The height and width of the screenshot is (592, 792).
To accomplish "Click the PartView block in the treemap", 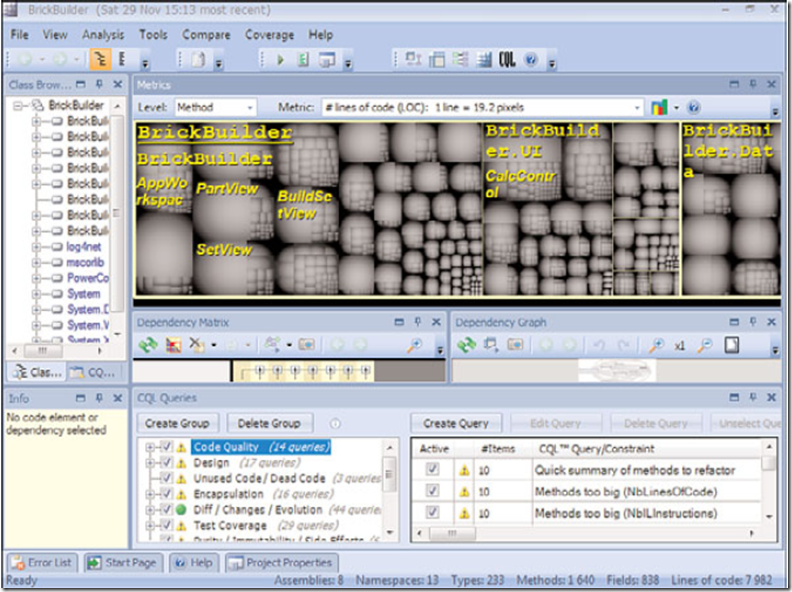I will point(227,189).
